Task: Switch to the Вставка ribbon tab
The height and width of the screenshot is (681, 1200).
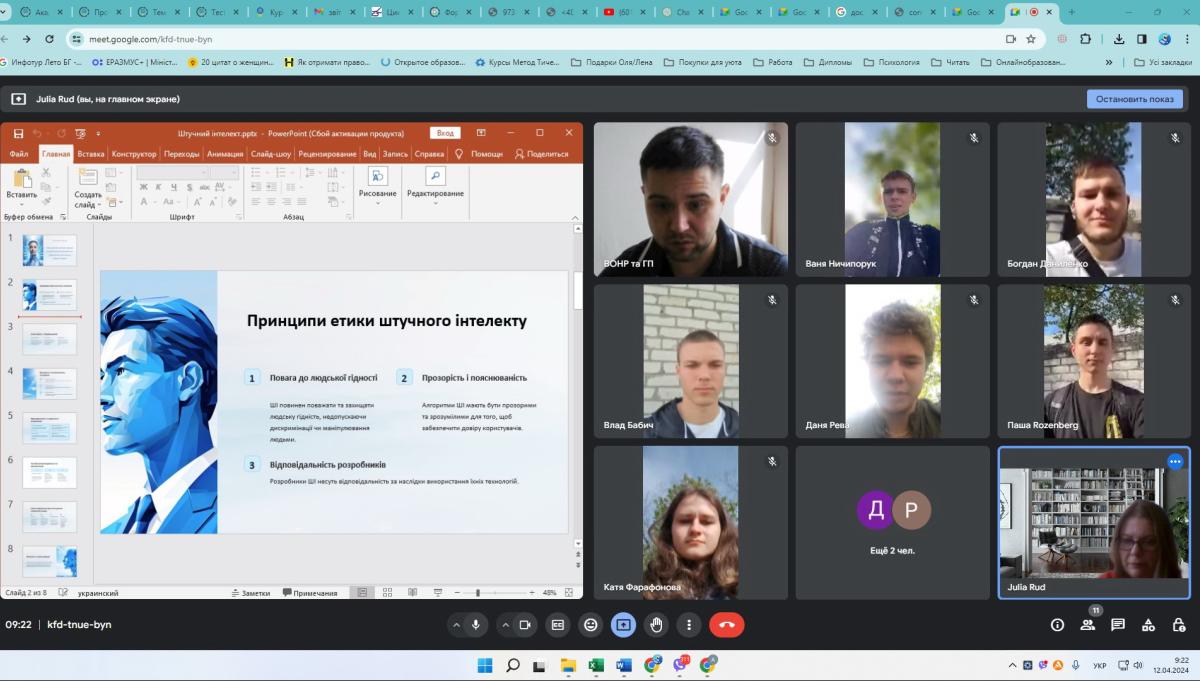Action: tap(90, 154)
